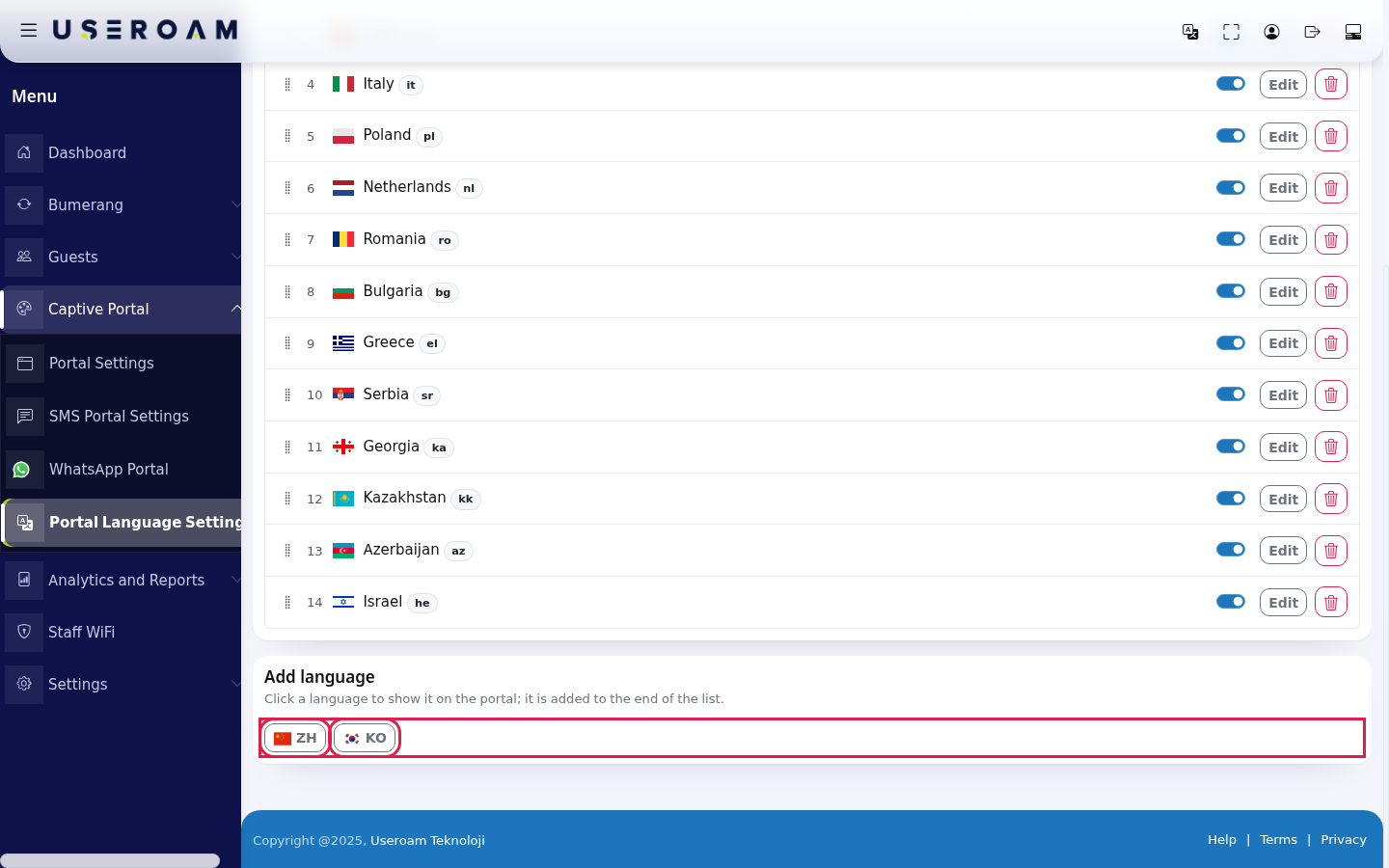1389x868 pixels.
Task: Disable the Bulgaria language toggle
Action: click(x=1231, y=291)
